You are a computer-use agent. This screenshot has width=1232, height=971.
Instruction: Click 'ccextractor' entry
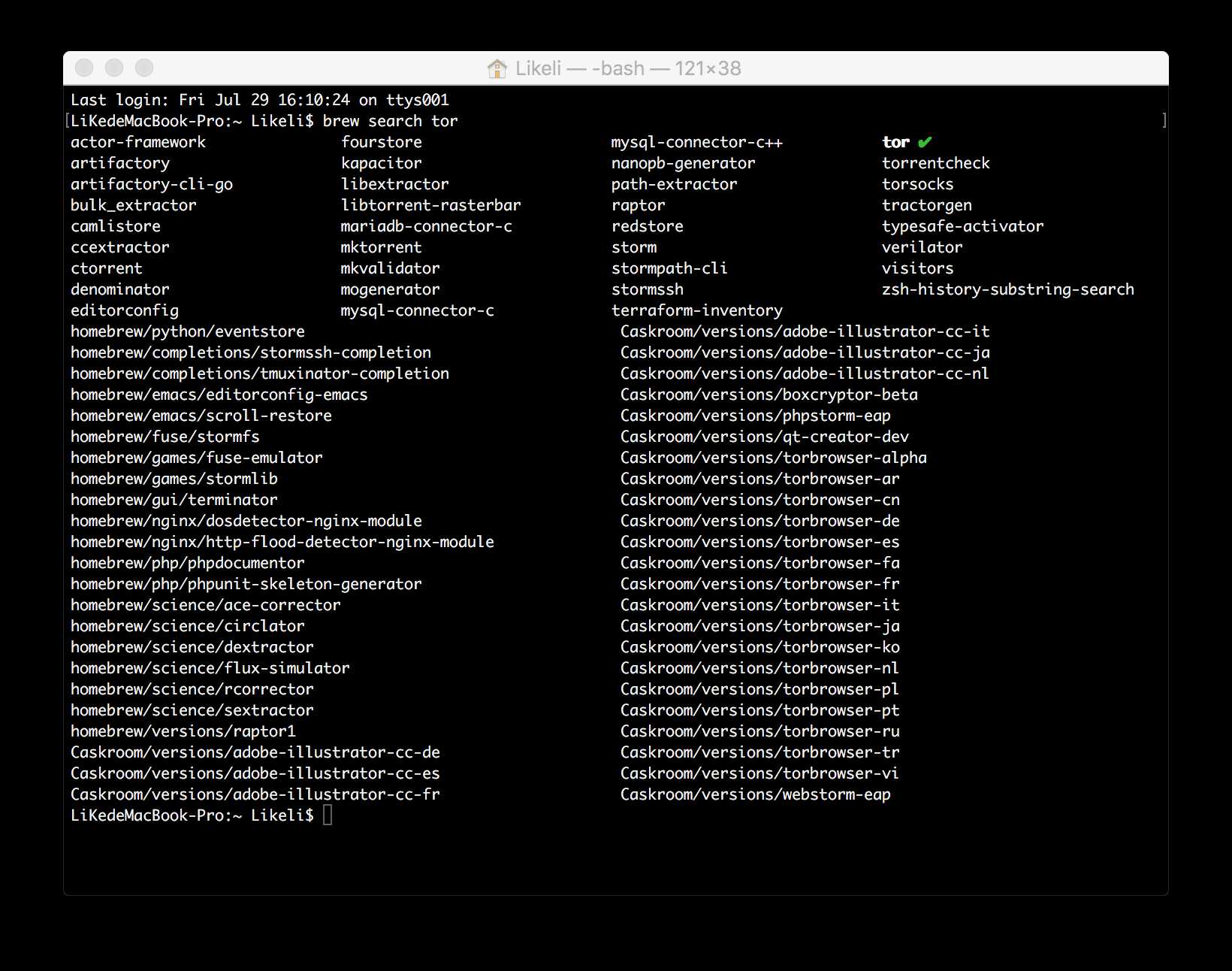point(120,247)
